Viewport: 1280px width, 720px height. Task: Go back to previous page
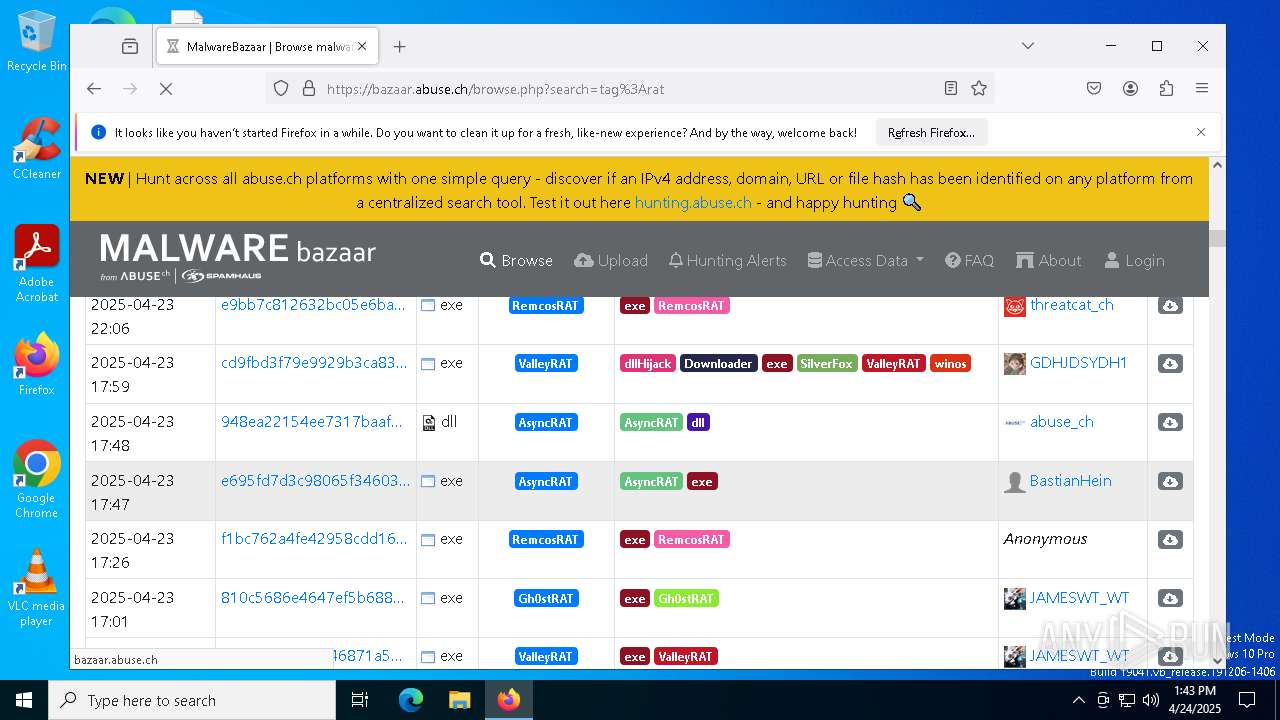[94, 89]
